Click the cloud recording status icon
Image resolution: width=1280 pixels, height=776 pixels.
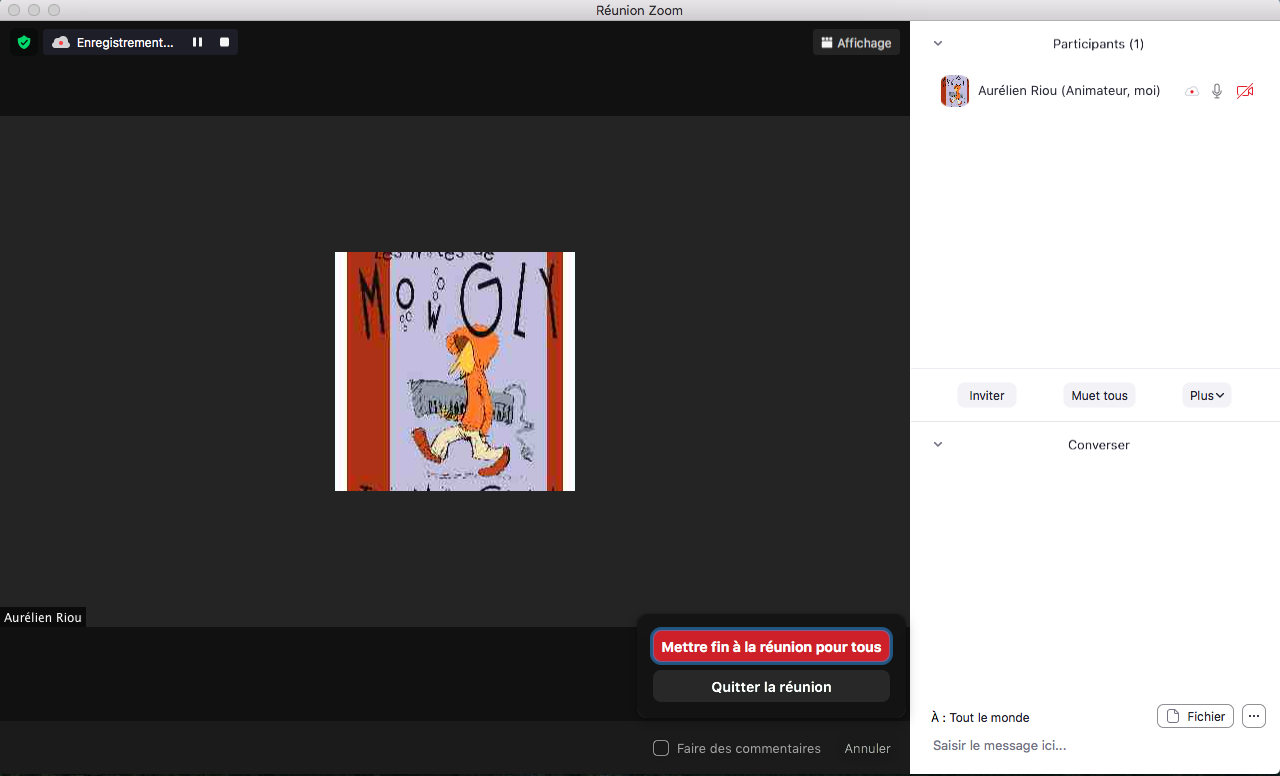pos(61,43)
